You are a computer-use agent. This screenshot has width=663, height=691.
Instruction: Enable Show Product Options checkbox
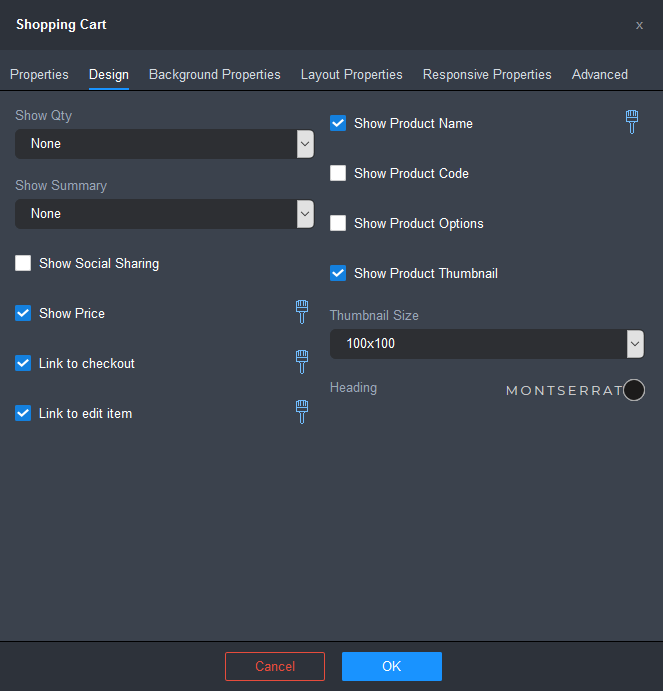coord(338,223)
